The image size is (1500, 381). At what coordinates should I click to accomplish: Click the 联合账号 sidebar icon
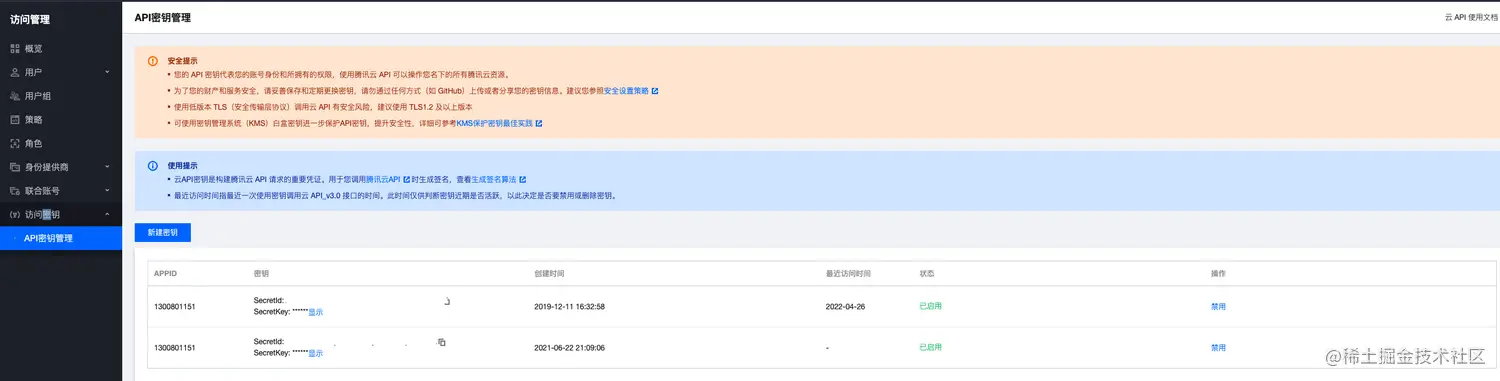coord(14,191)
